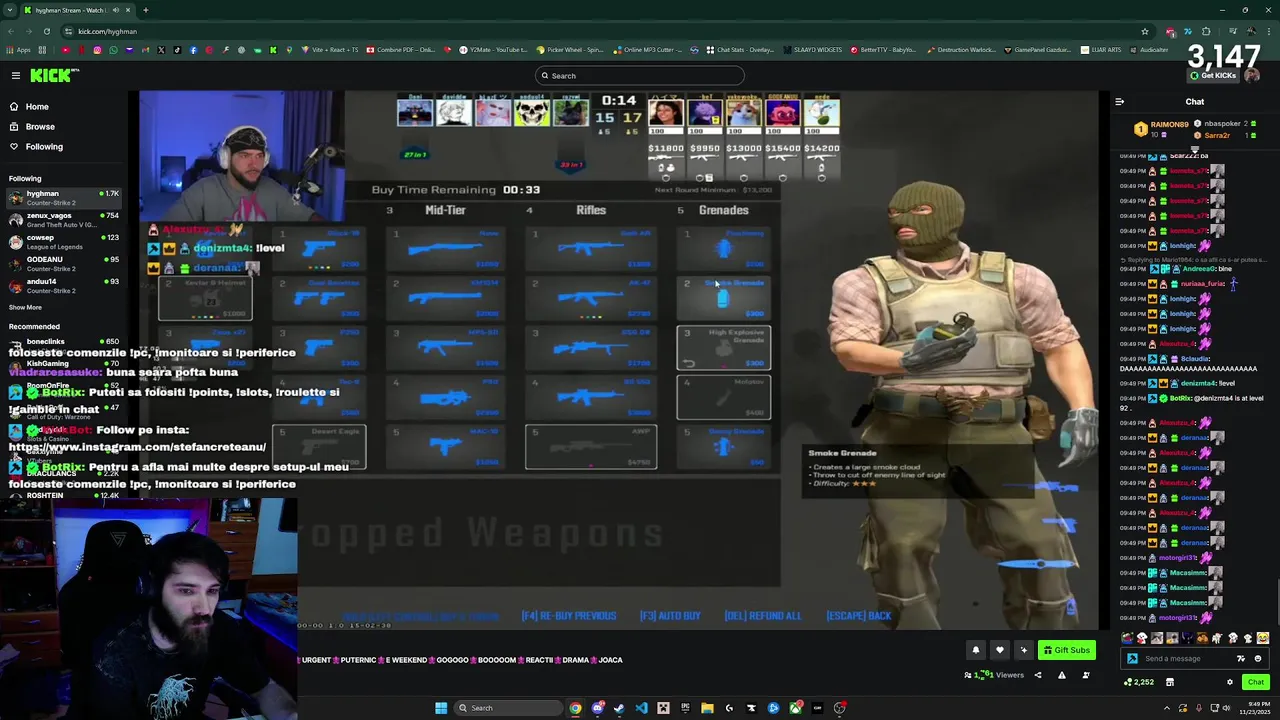Viewport: 1280px width, 720px height.
Task: Click the Viewers count
Action: [x=994, y=675]
